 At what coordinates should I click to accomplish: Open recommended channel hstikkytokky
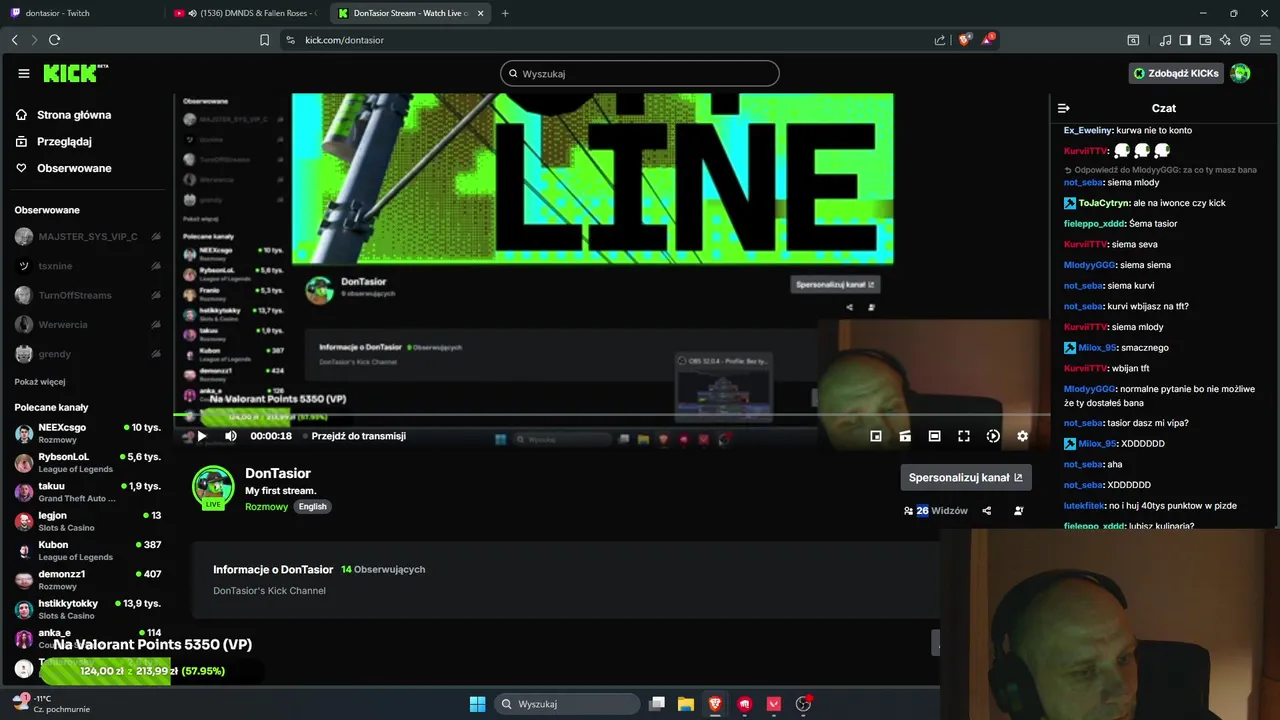[x=88, y=609]
